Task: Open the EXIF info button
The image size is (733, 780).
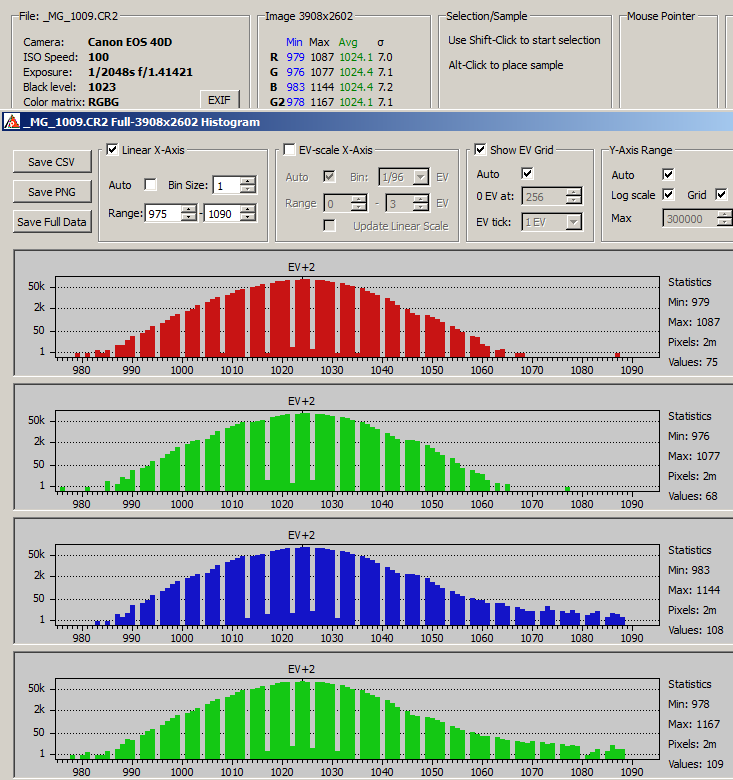Action: coord(220,99)
